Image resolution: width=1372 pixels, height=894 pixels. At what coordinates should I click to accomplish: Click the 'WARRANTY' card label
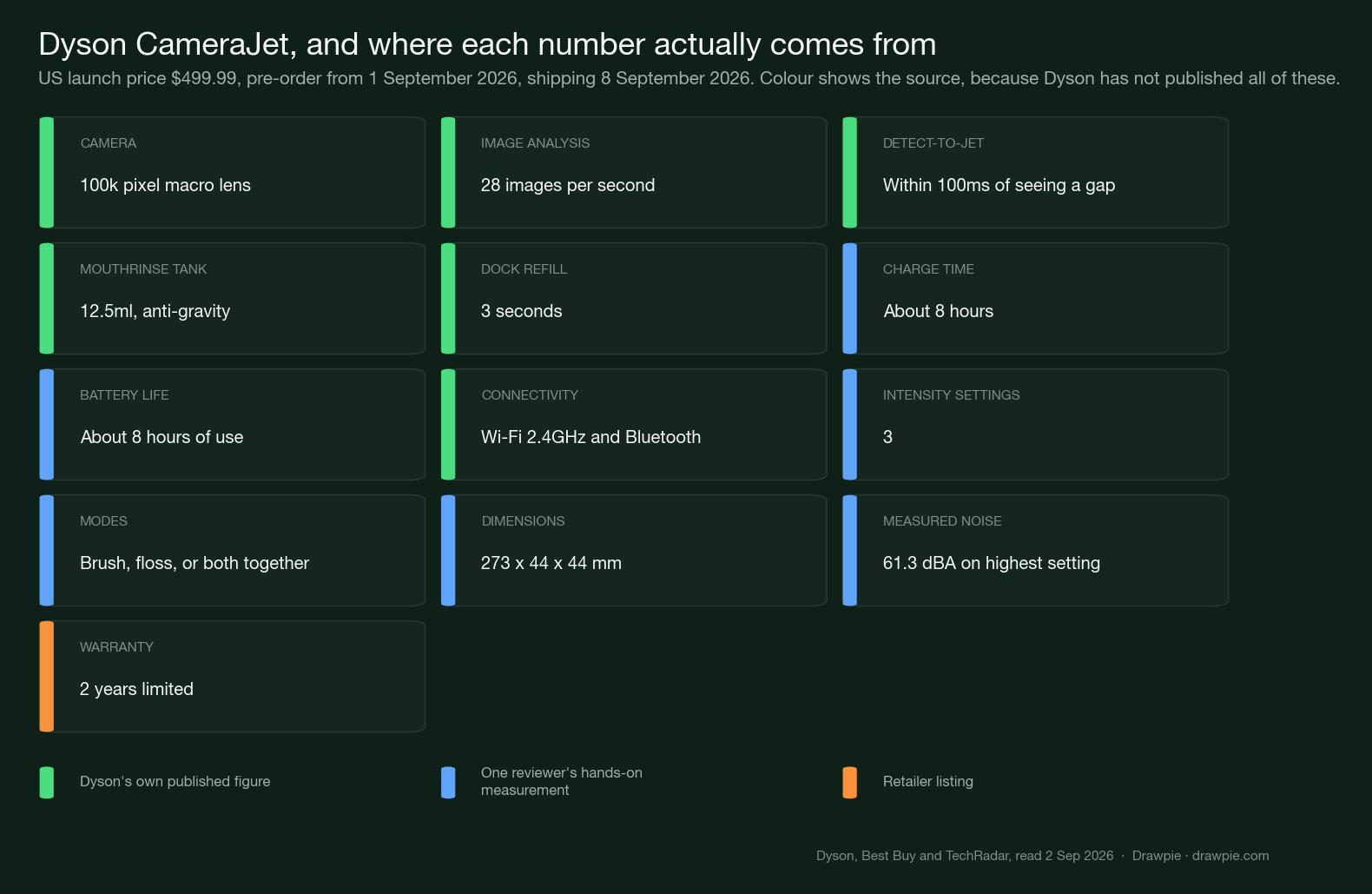point(116,647)
